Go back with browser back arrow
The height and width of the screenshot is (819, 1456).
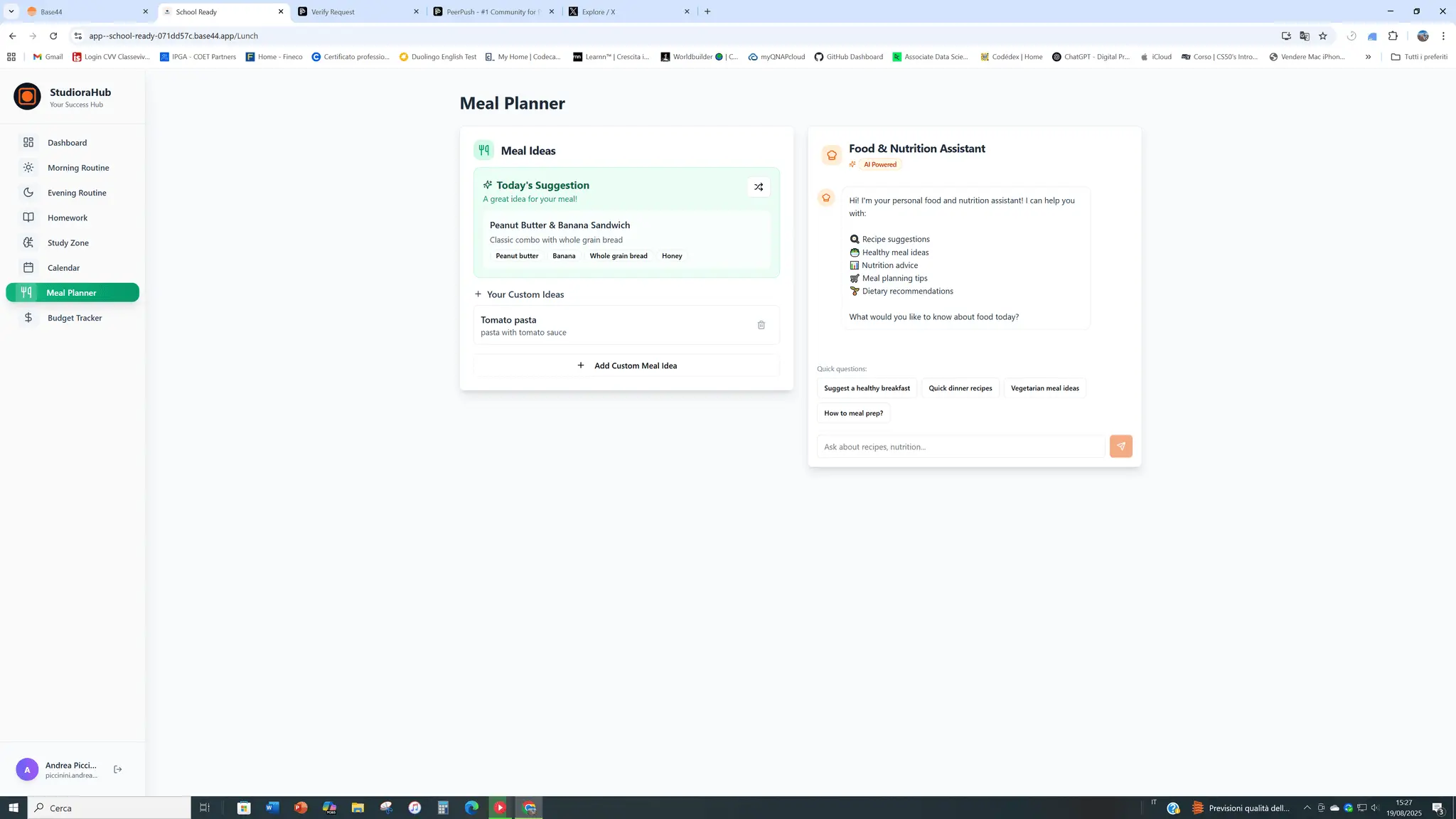pos(12,36)
